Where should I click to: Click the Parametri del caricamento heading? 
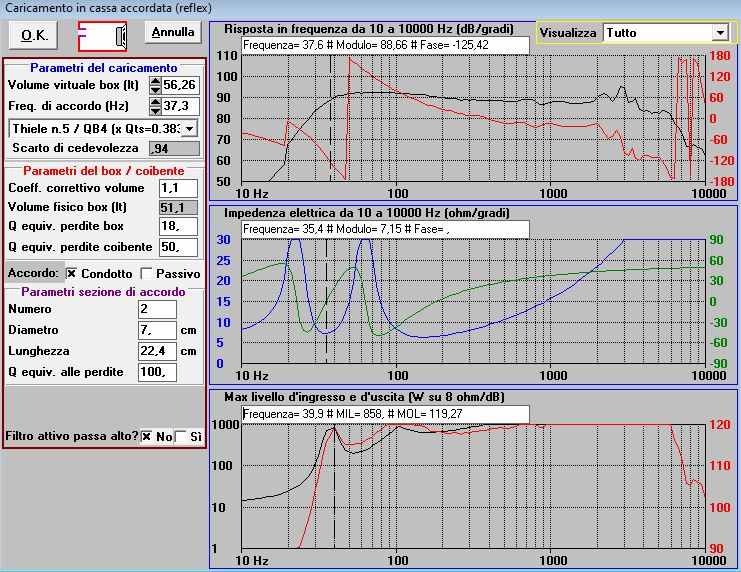104,68
